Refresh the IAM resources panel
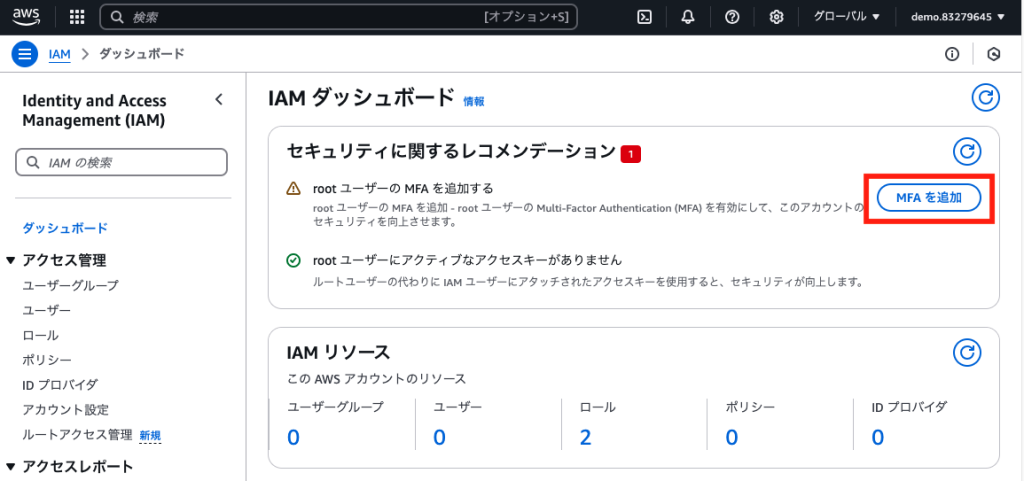 (967, 352)
